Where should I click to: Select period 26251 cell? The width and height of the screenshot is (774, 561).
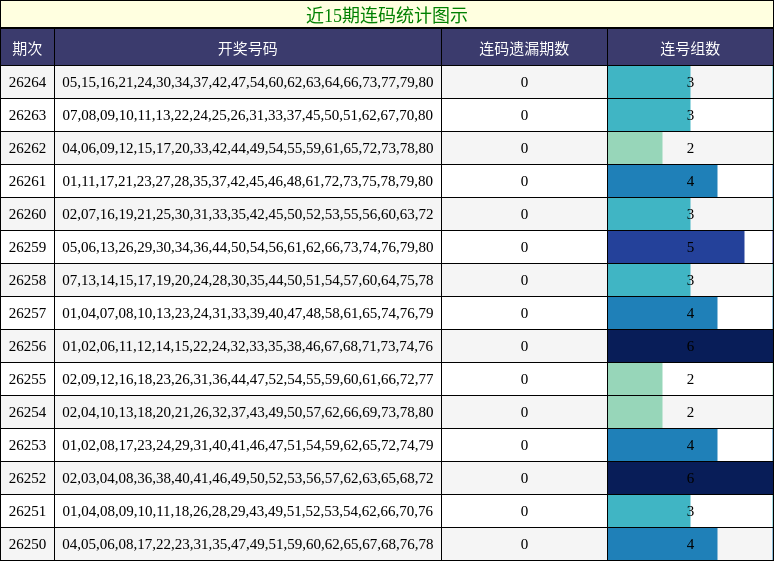click(x=27, y=511)
